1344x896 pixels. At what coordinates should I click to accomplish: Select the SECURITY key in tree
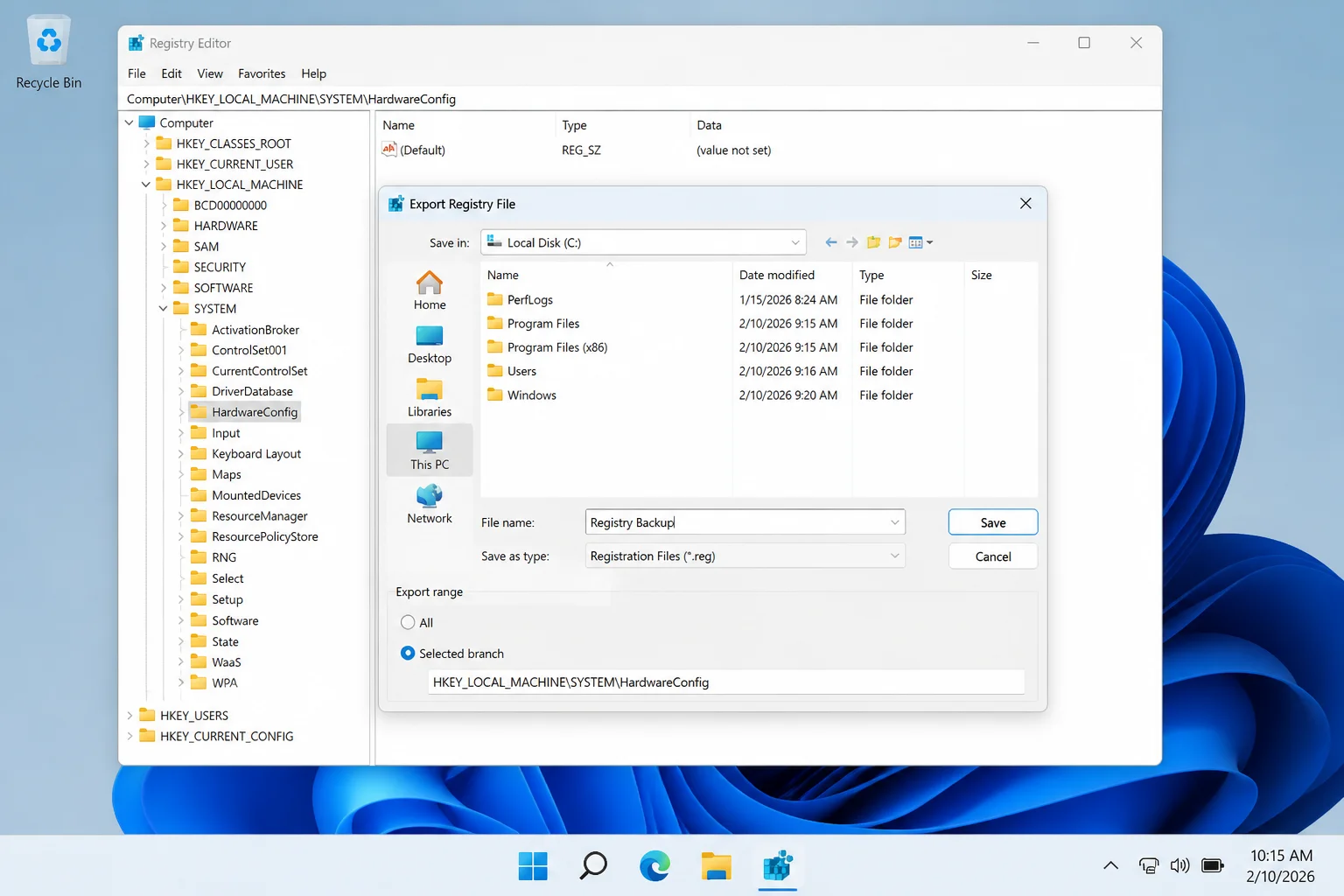pyautogui.click(x=220, y=267)
